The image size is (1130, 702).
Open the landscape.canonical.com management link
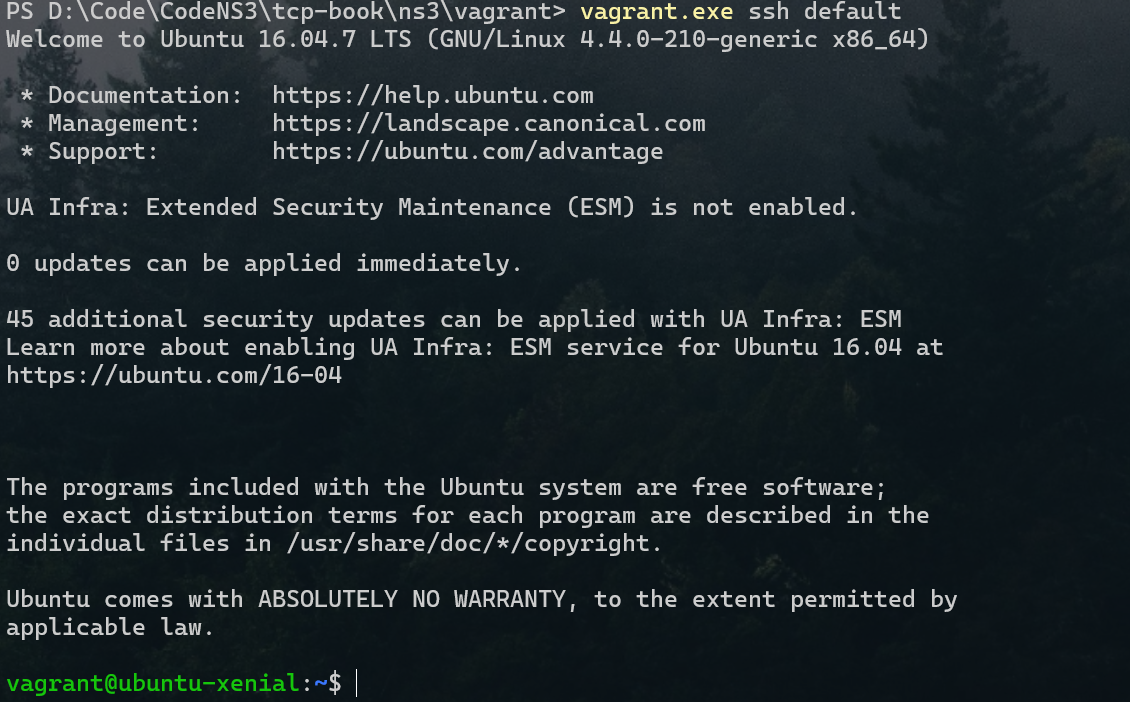(x=488, y=124)
